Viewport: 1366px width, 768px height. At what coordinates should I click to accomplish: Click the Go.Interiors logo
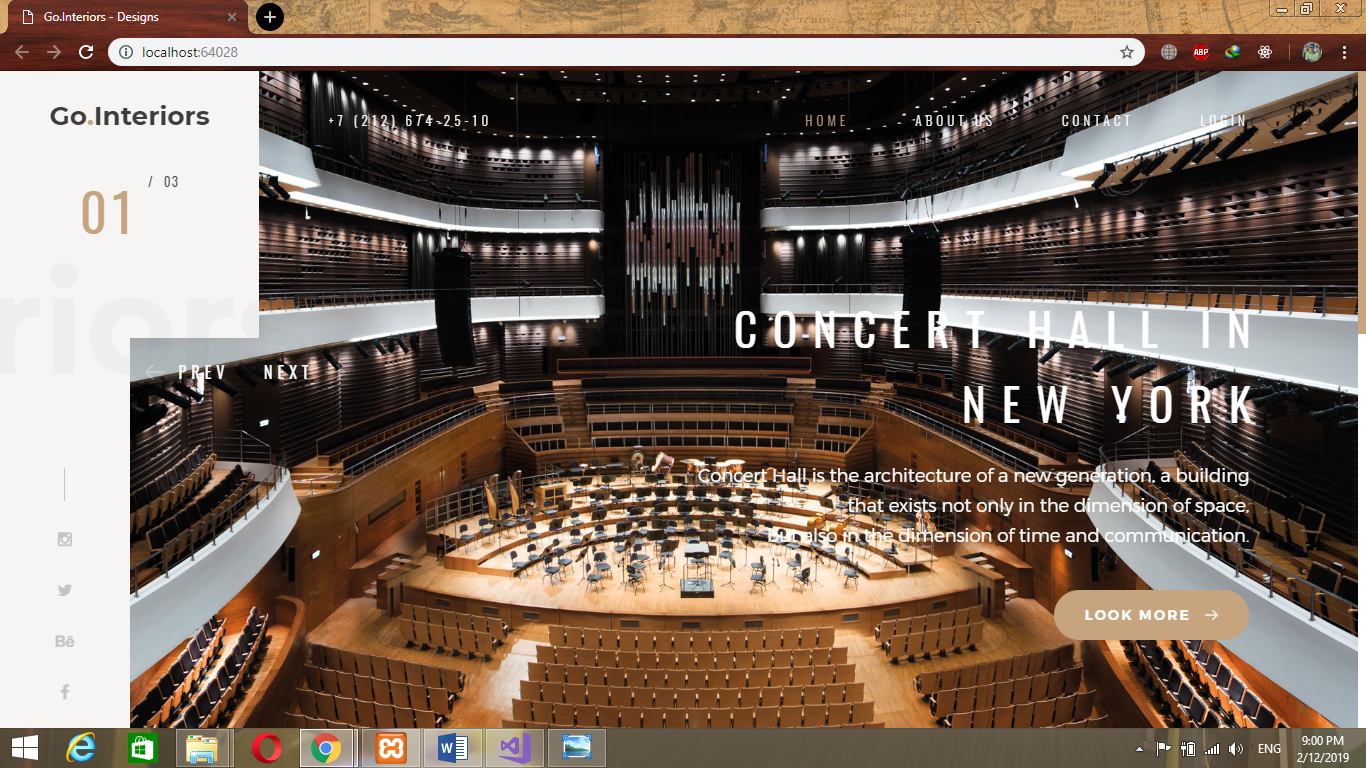tap(130, 116)
